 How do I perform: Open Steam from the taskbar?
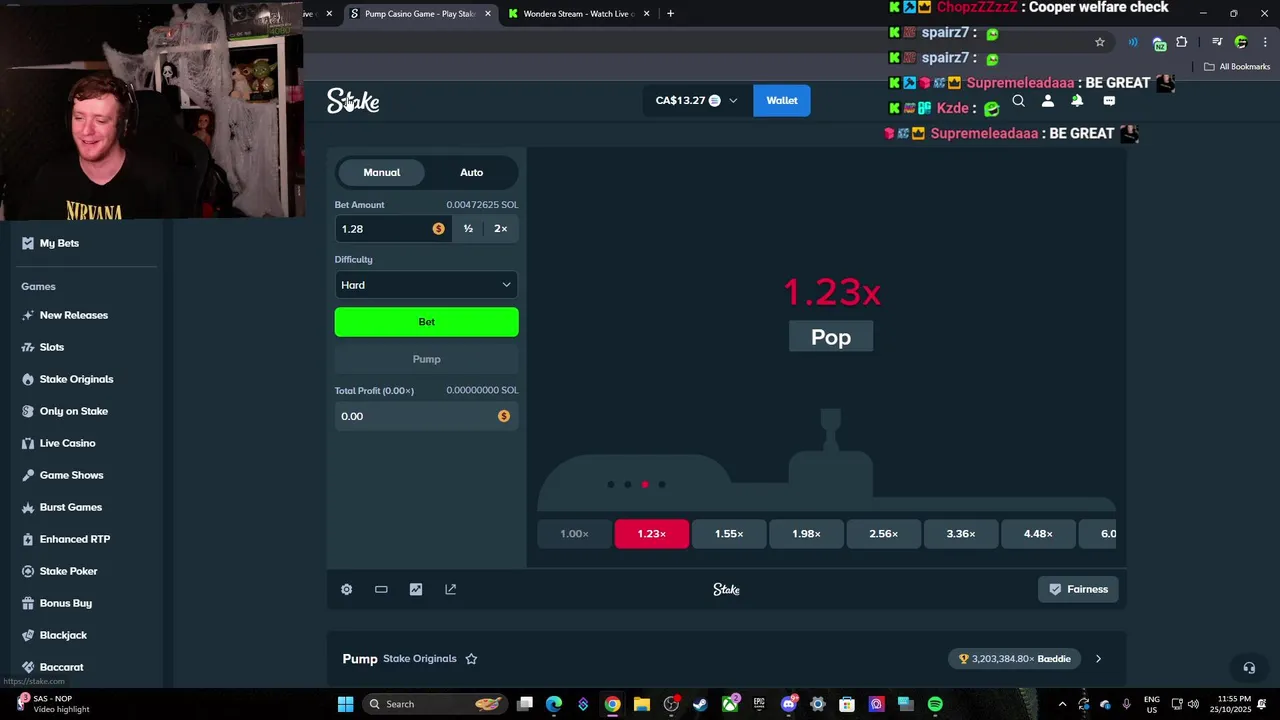tap(700, 704)
